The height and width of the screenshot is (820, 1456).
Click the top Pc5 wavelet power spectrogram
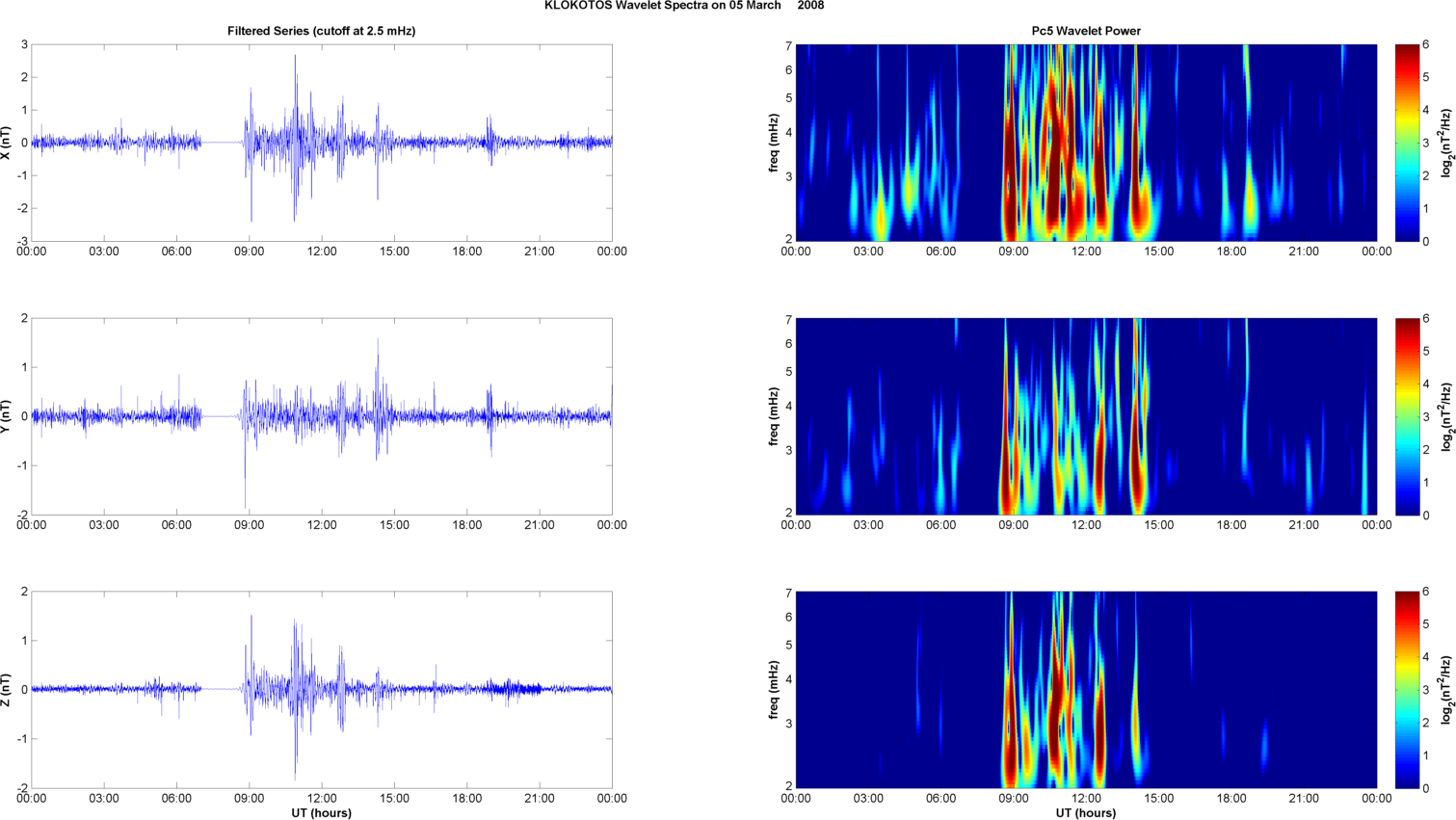click(x=1086, y=143)
